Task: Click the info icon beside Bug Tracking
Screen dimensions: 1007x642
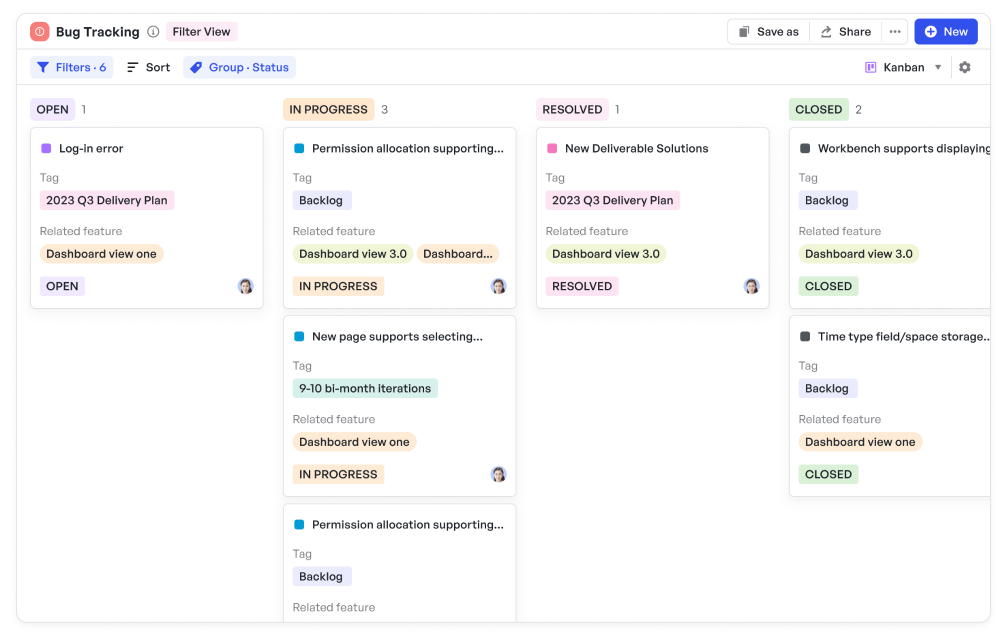Action: point(153,32)
